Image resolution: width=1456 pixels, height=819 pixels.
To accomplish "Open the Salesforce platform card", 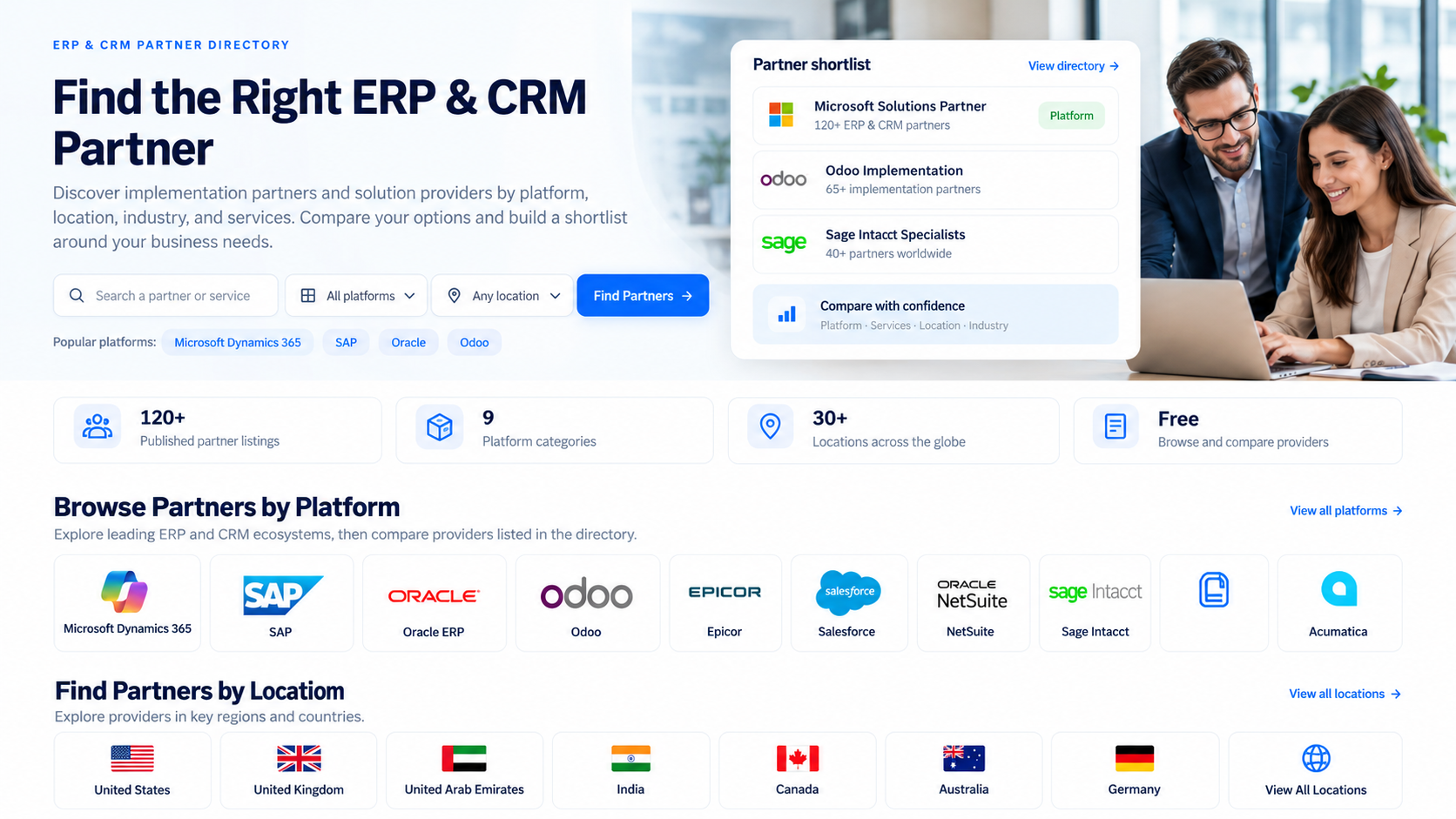I will tap(848, 603).
